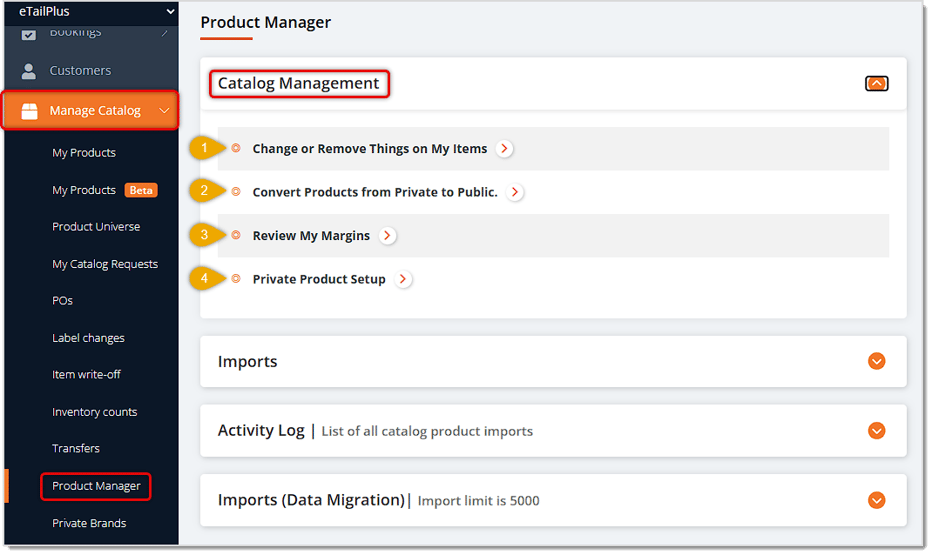Click the Imports (Data Migration) heading
The width and height of the screenshot is (932, 555).
311,500
